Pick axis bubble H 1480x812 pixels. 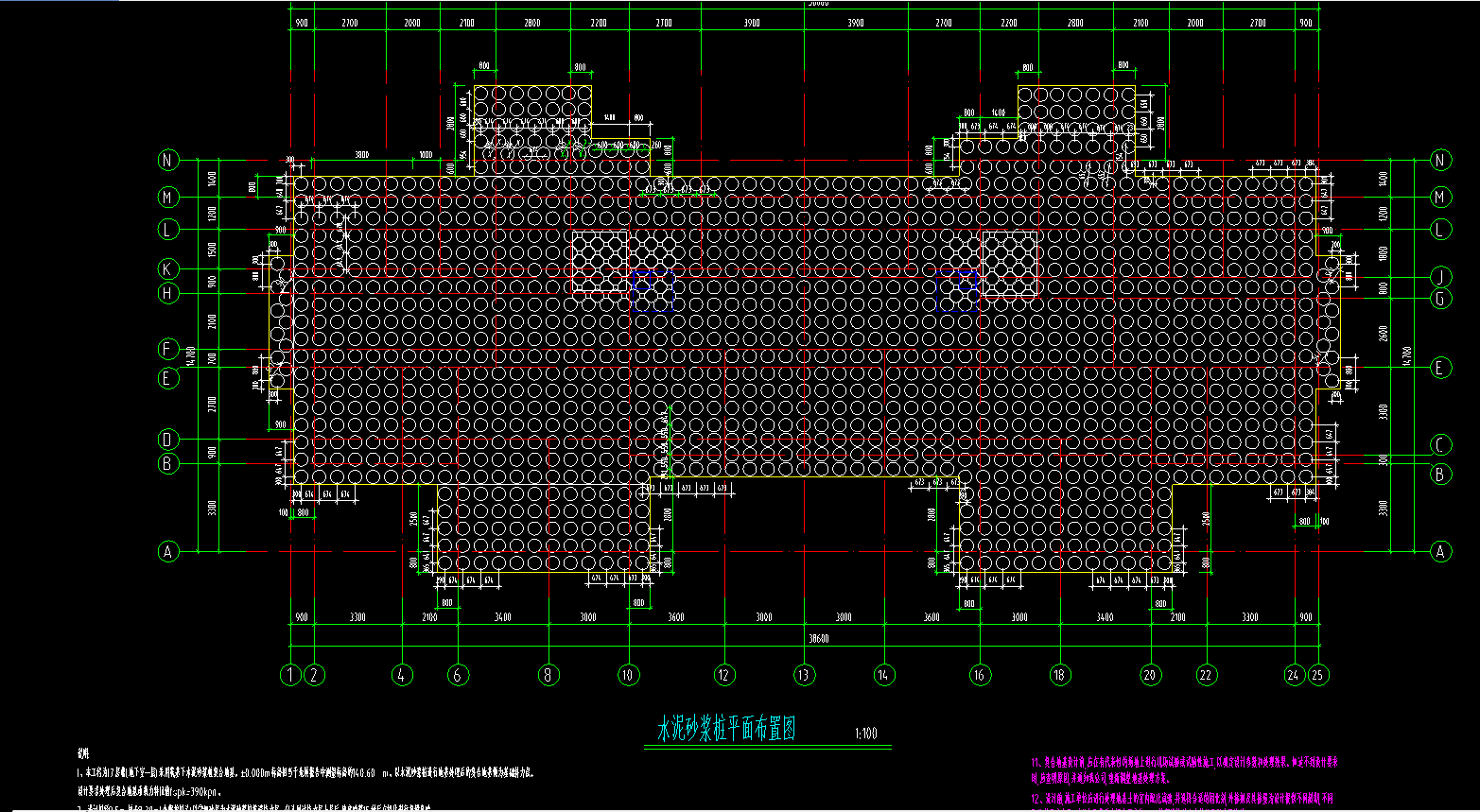point(168,294)
